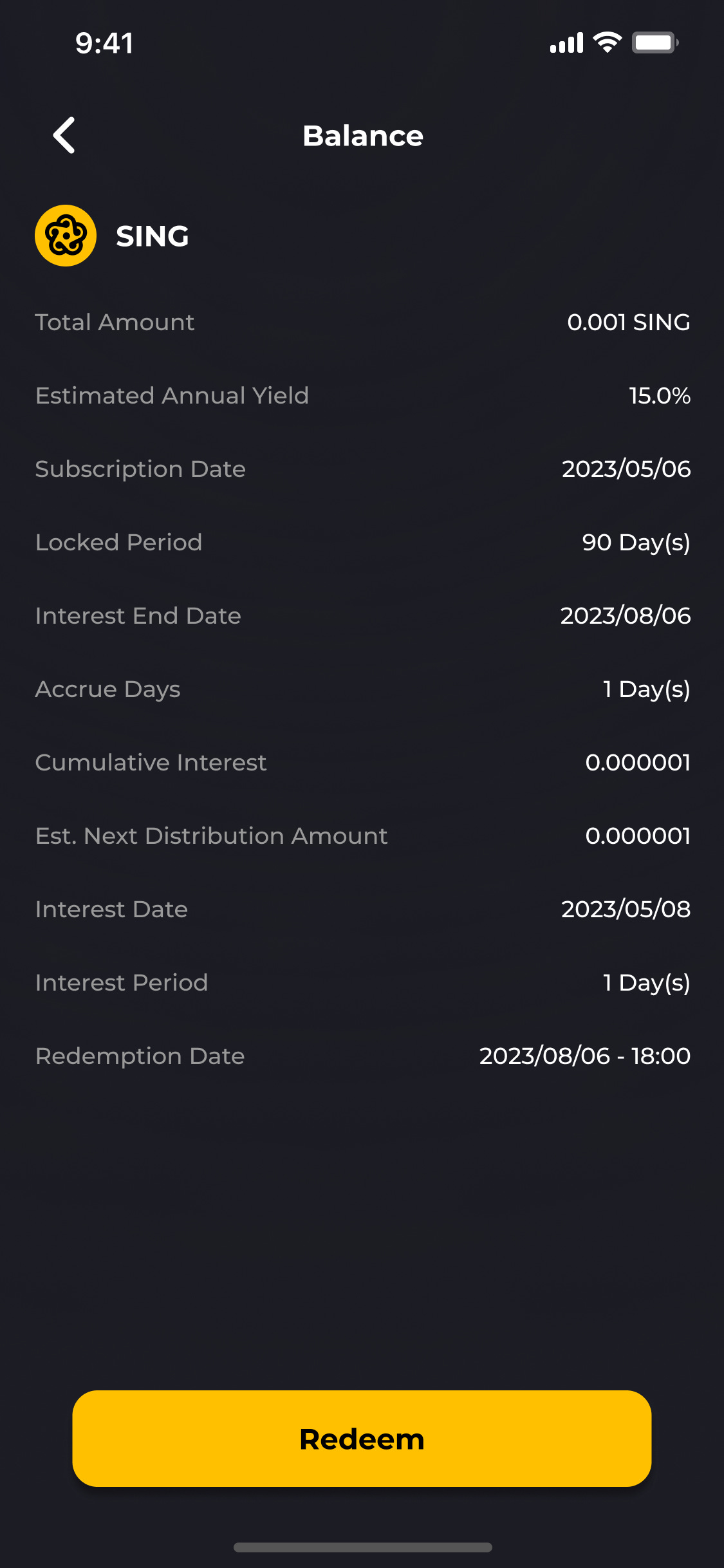Viewport: 724px width, 1568px height.
Task: Tap the Interest End Date 2023/08/06 value
Action: pyautogui.click(x=625, y=615)
